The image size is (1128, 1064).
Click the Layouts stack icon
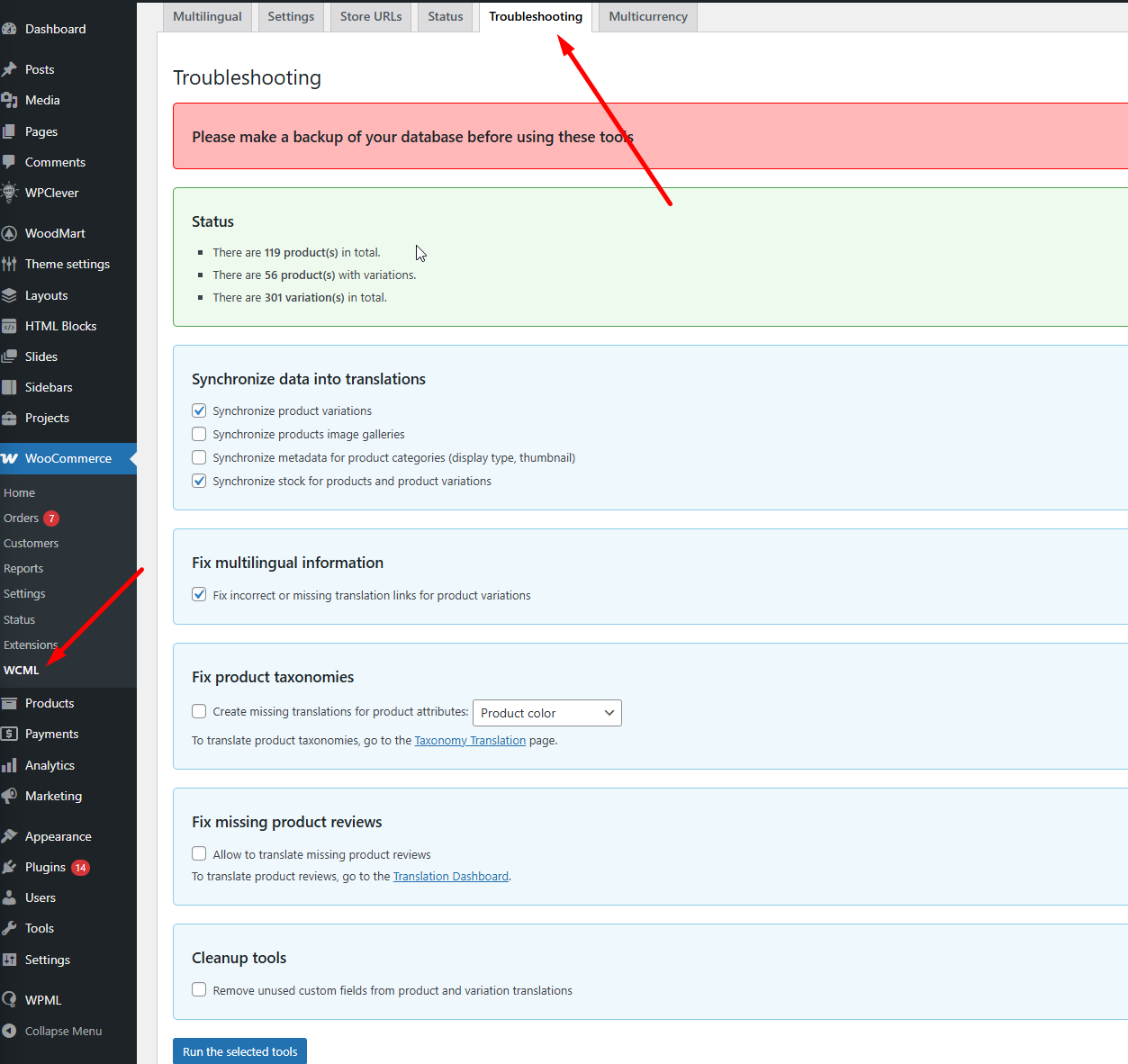click(x=9, y=295)
